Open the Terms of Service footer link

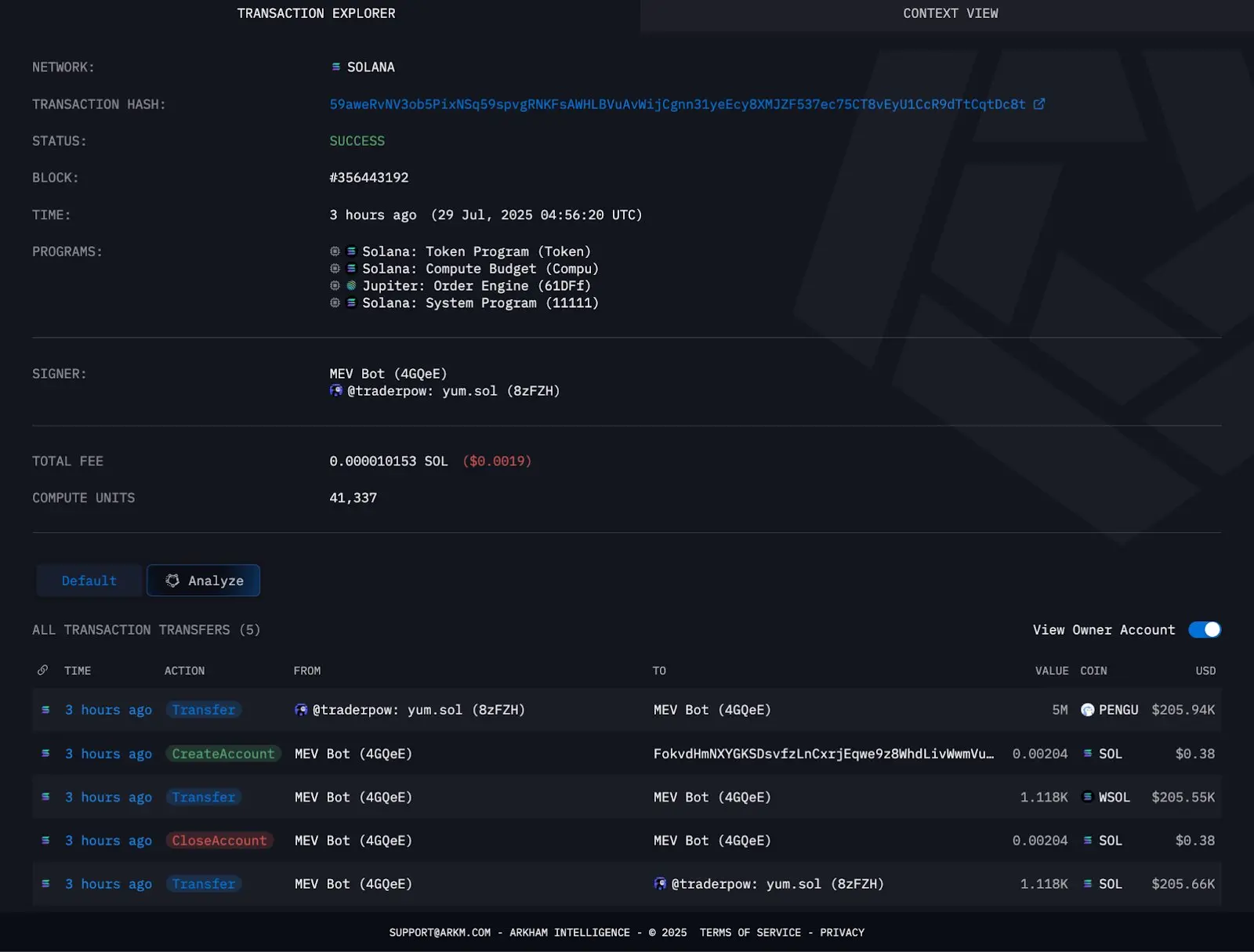pos(750,932)
